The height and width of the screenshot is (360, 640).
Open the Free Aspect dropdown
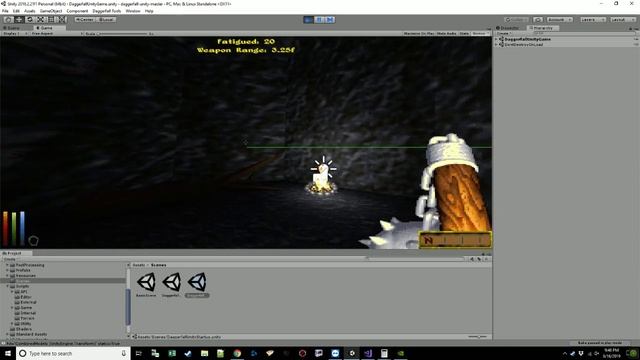pyautogui.click(x=57, y=33)
